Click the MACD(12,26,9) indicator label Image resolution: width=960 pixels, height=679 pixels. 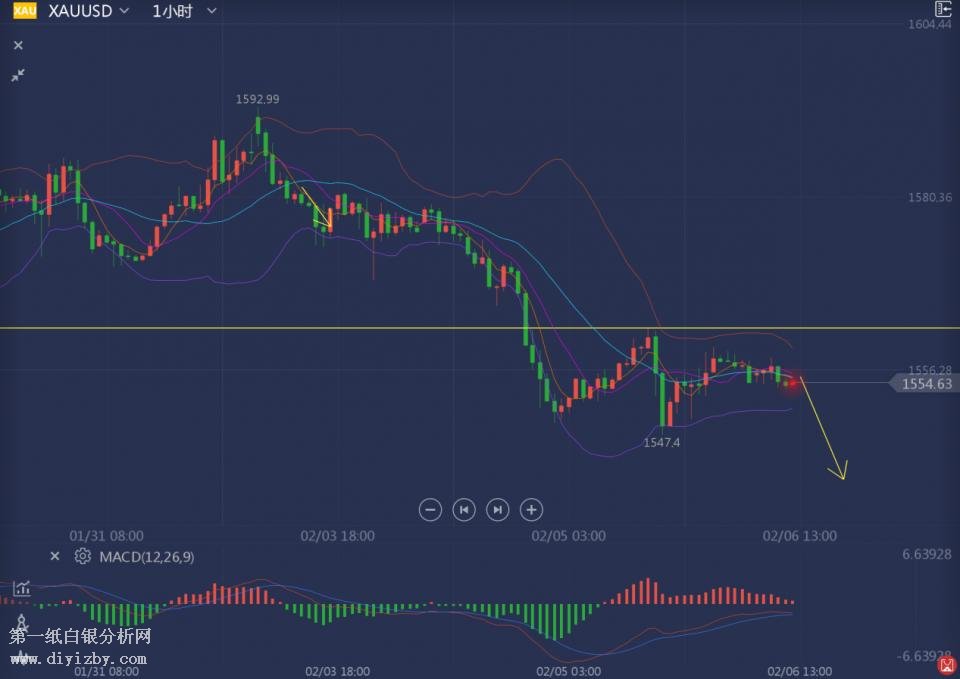point(146,556)
